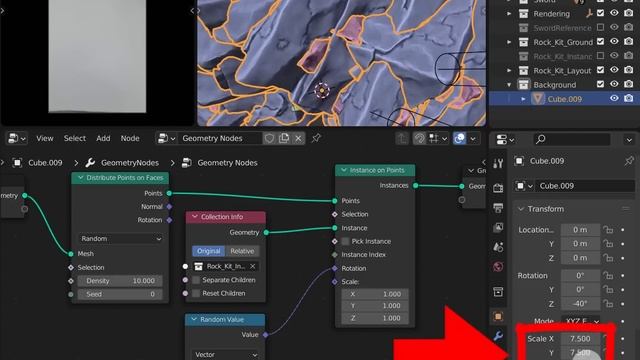
Task: Click the Cube.009 mesh icon in outliner
Action: pos(538,99)
